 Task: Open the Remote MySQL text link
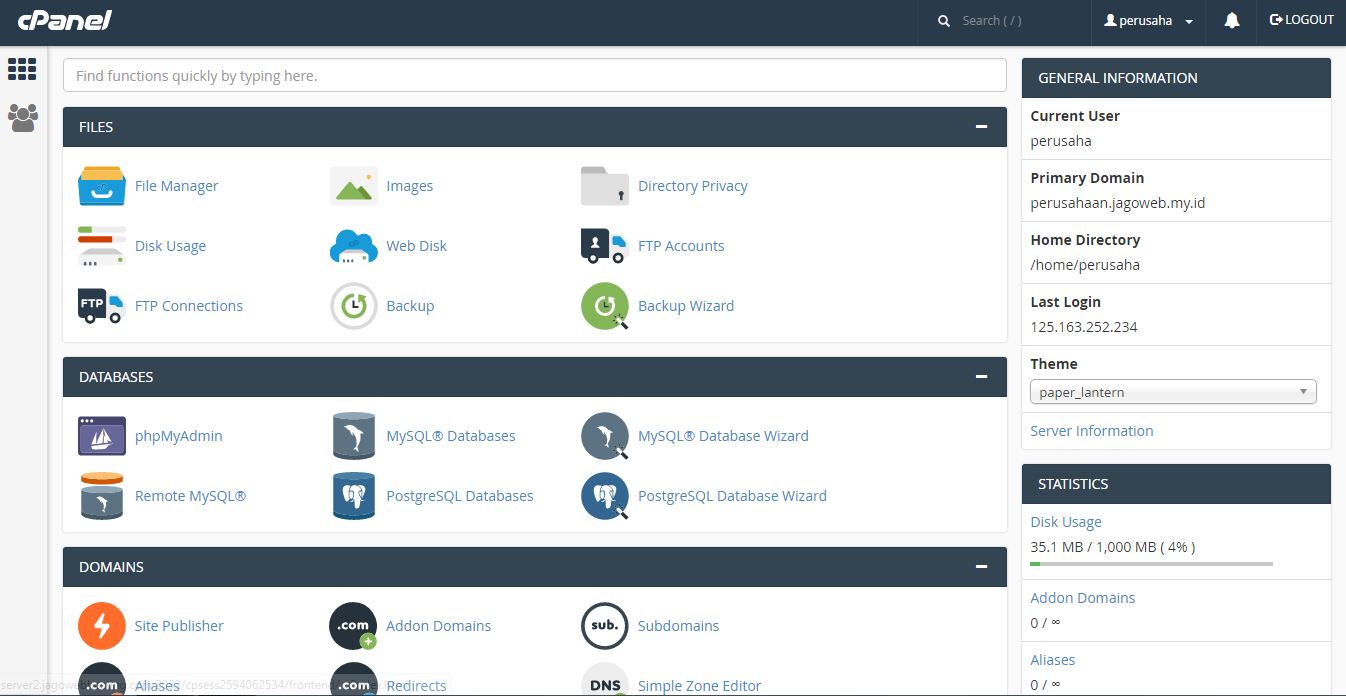pyautogui.click(x=190, y=496)
